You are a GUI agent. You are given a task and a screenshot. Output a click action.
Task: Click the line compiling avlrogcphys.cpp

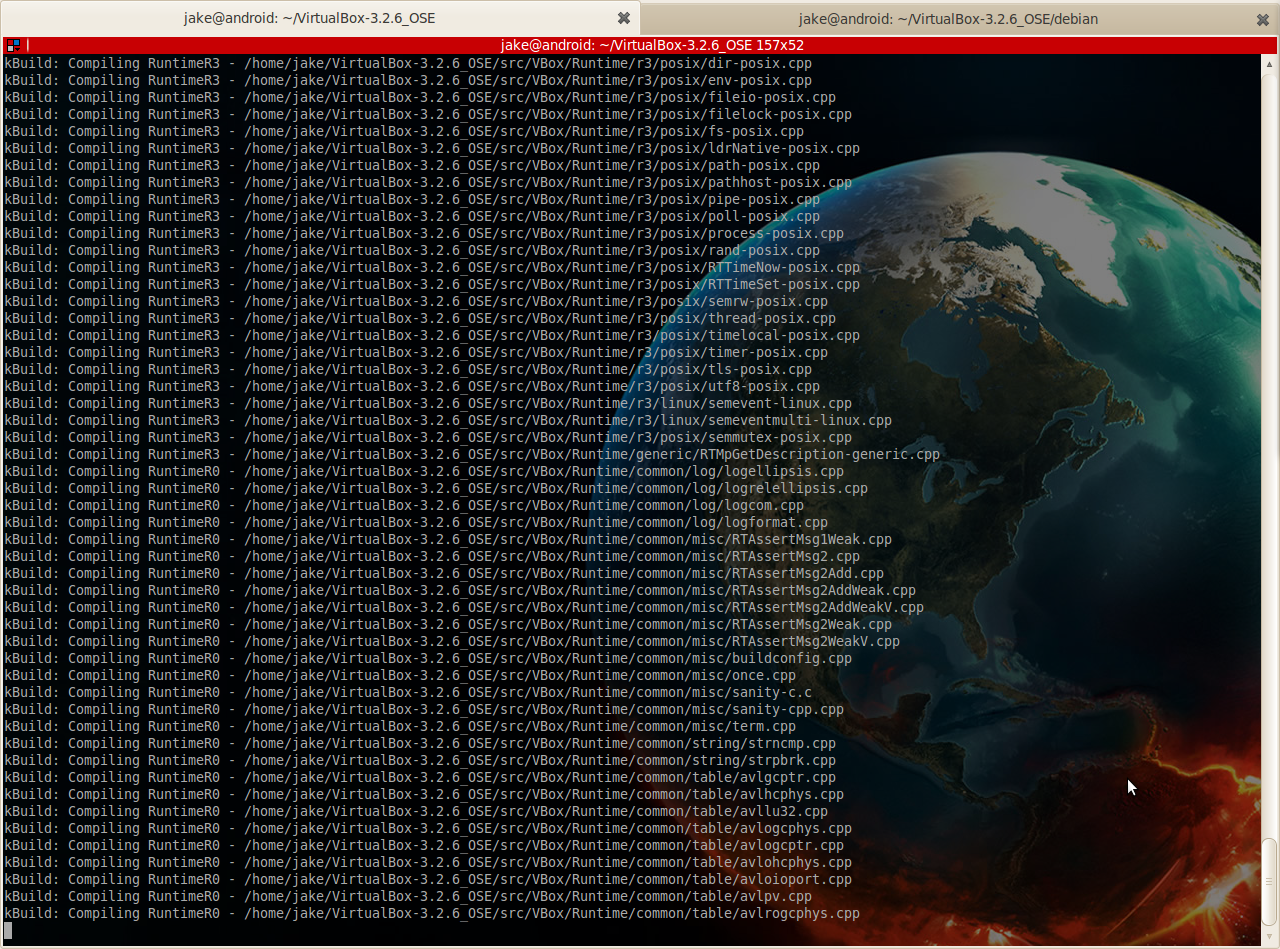pyautogui.click(x=432, y=913)
